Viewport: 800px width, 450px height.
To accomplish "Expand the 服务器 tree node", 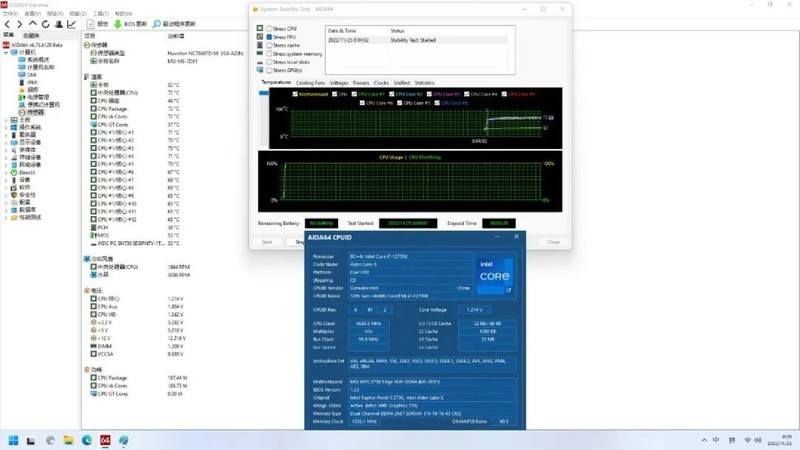I will point(6,135).
